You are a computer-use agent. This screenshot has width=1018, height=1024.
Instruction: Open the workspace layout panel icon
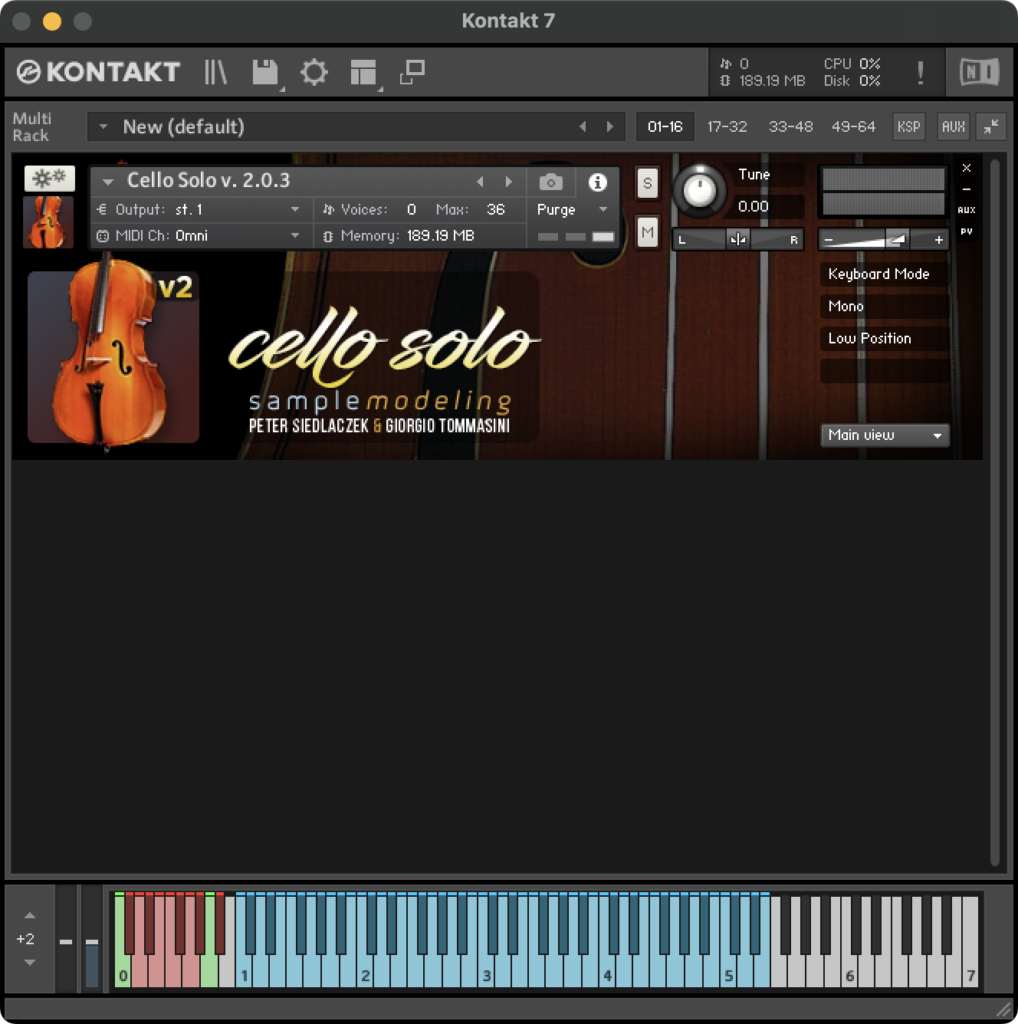(x=363, y=72)
